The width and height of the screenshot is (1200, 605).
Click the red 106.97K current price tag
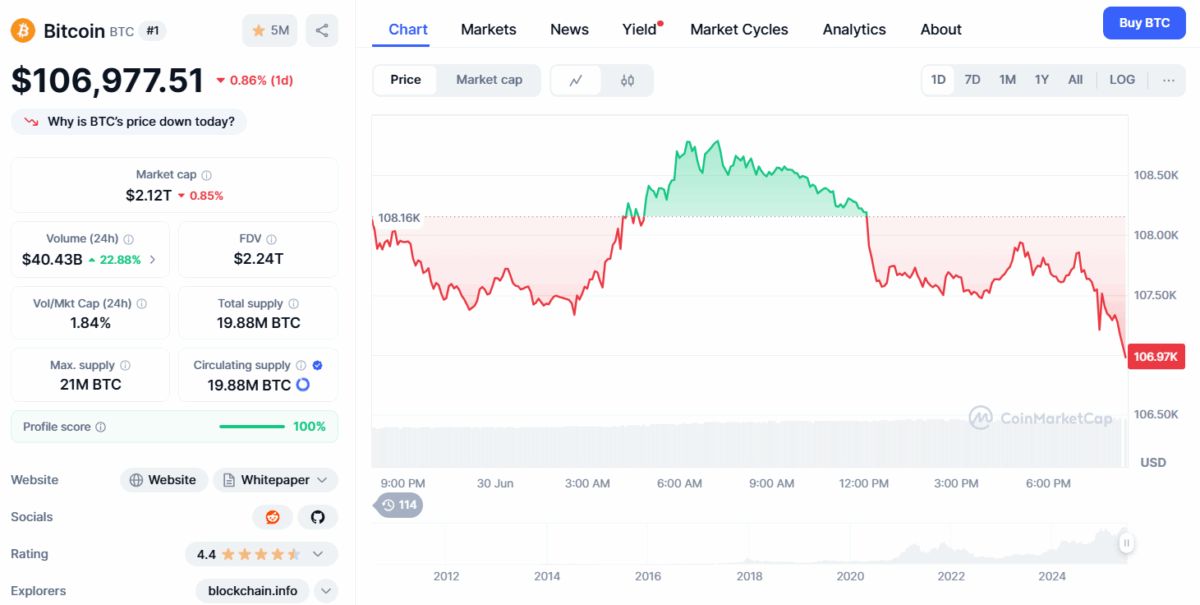(x=1156, y=356)
